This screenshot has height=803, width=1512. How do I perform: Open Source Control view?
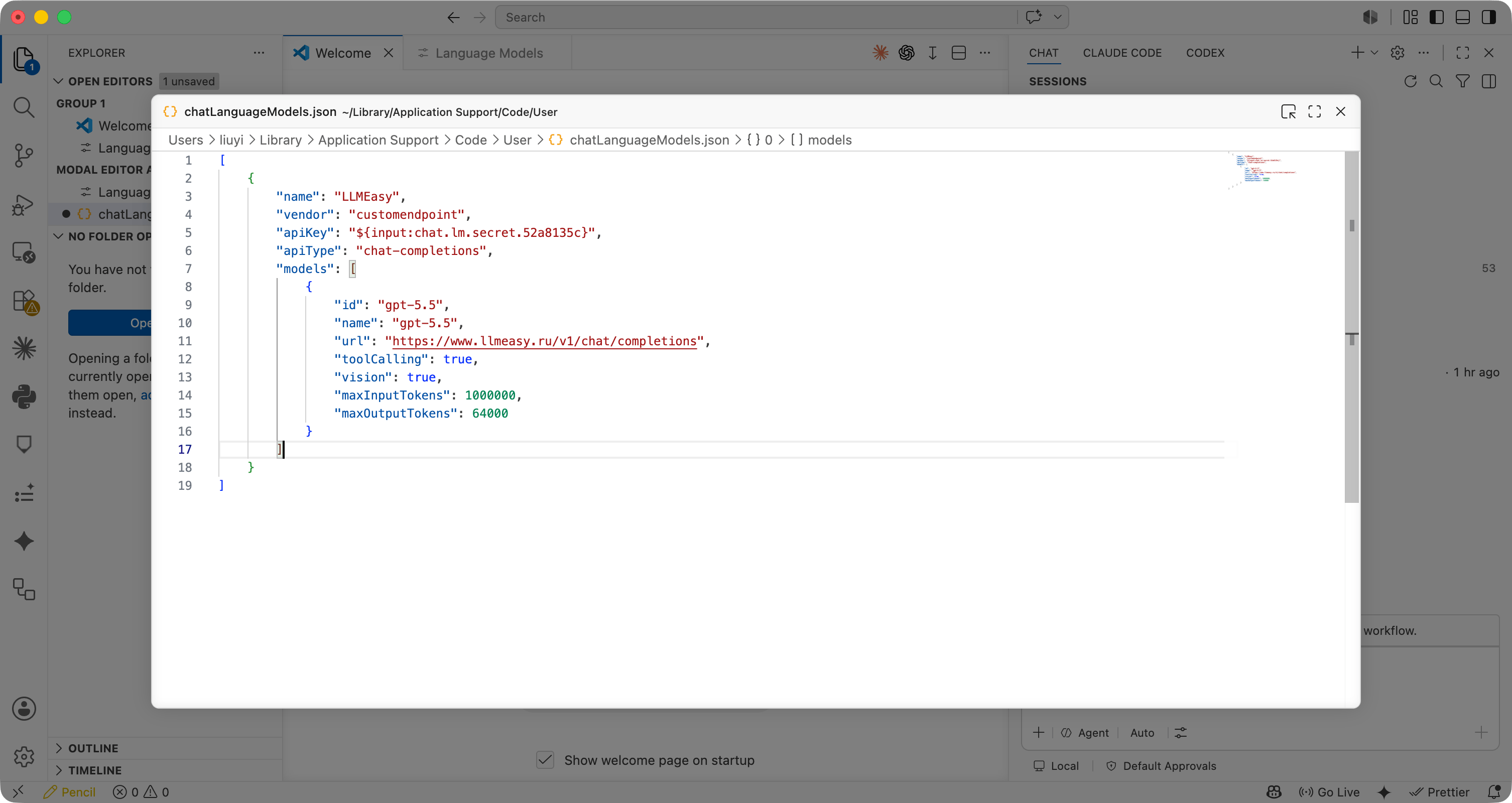(24, 156)
